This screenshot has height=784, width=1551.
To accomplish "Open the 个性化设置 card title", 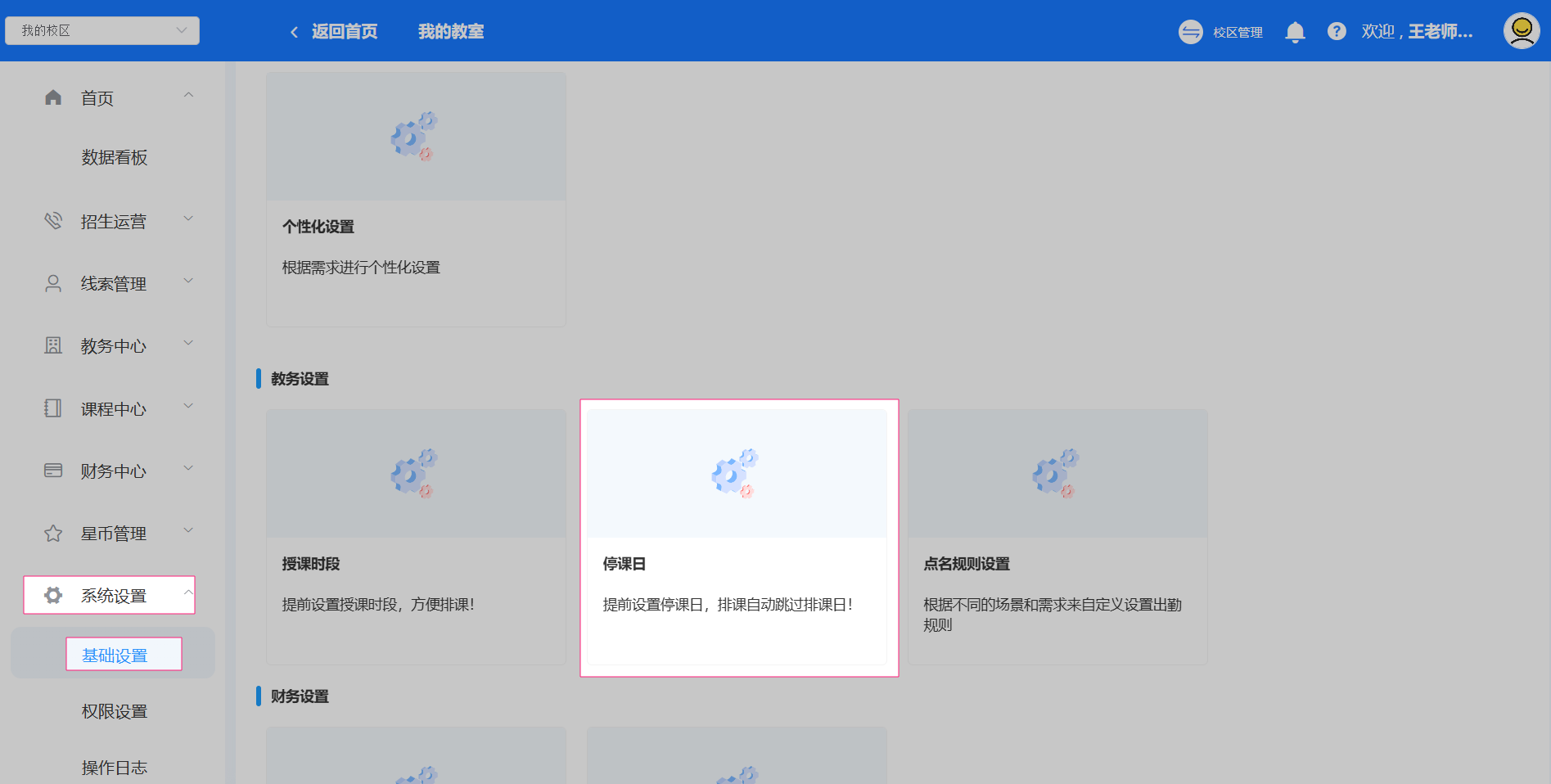I will tap(318, 227).
